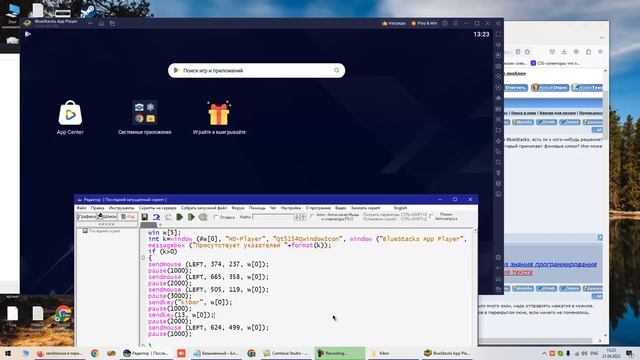Screen dimensions: 640x360
Task: Click the line 'sendkey("kibor", w[0]);' in code
Action: tap(190, 302)
